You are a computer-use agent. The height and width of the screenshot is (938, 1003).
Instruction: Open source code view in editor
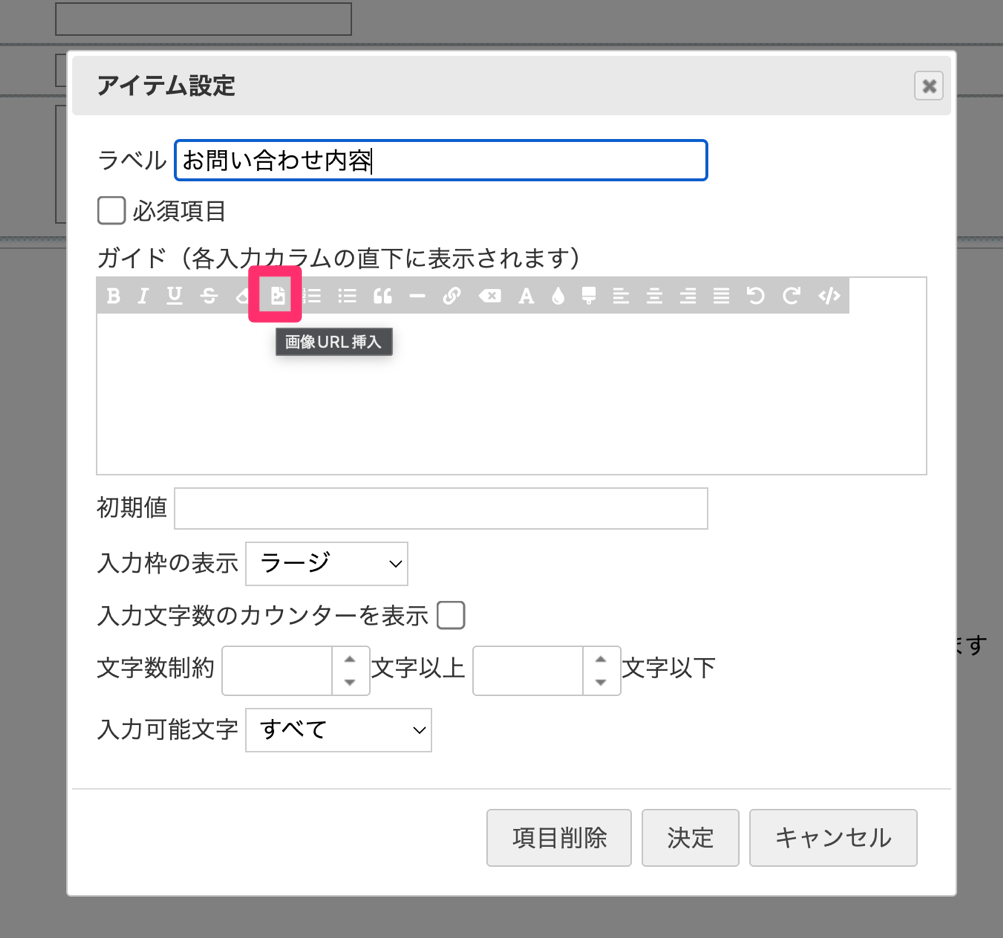pos(829,296)
